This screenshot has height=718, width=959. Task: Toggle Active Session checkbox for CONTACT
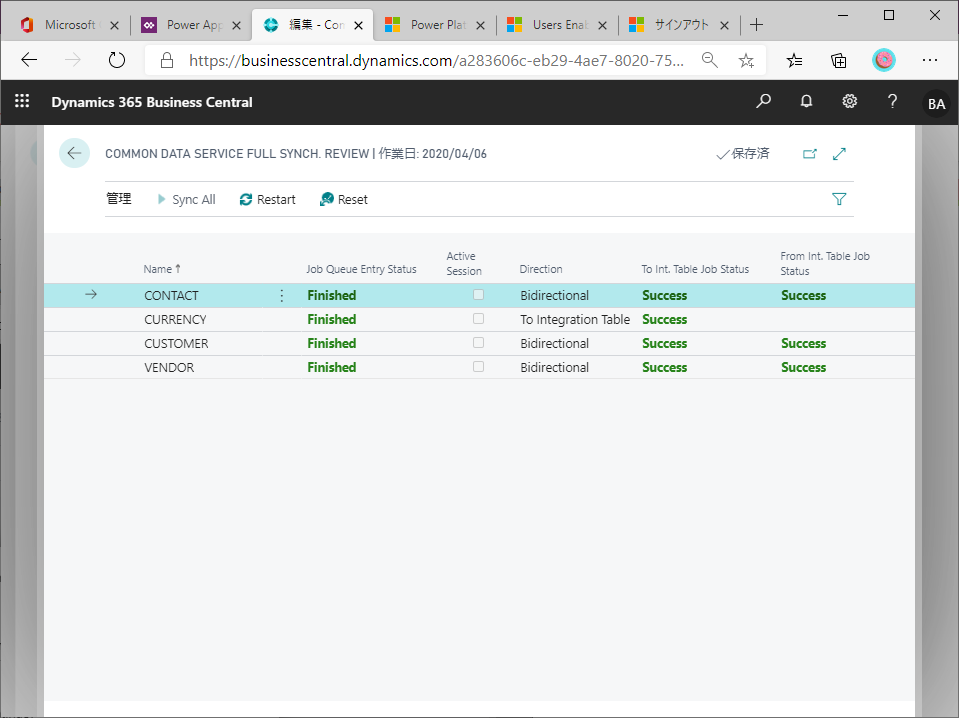(x=478, y=295)
